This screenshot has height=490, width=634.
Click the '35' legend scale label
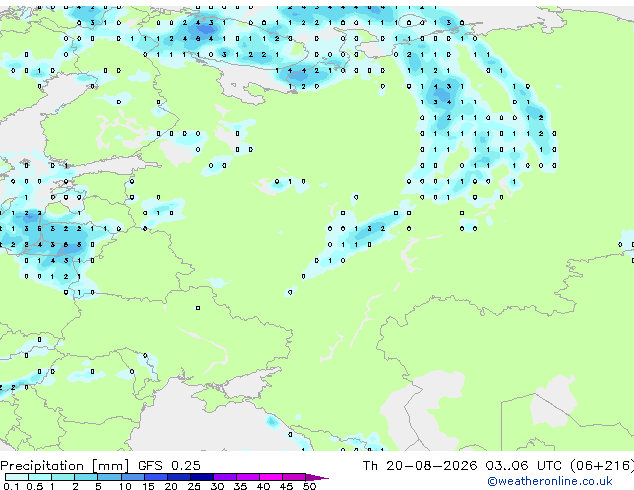coord(241,486)
